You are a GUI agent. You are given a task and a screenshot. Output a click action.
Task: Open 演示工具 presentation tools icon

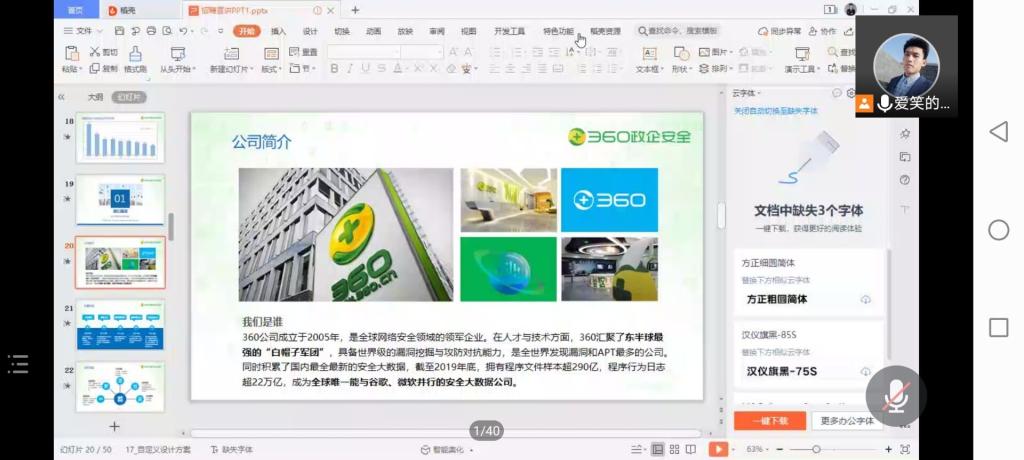pyautogui.click(x=802, y=54)
